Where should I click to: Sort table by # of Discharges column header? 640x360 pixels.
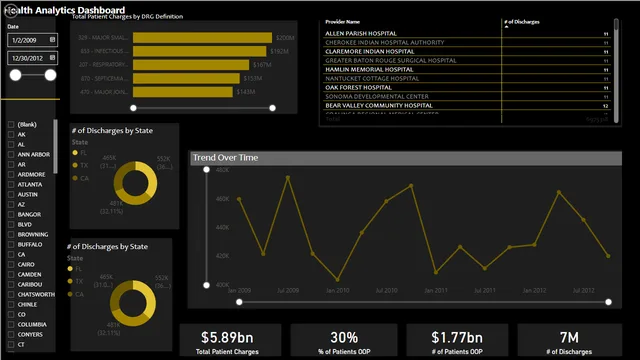click(x=522, y=22)
